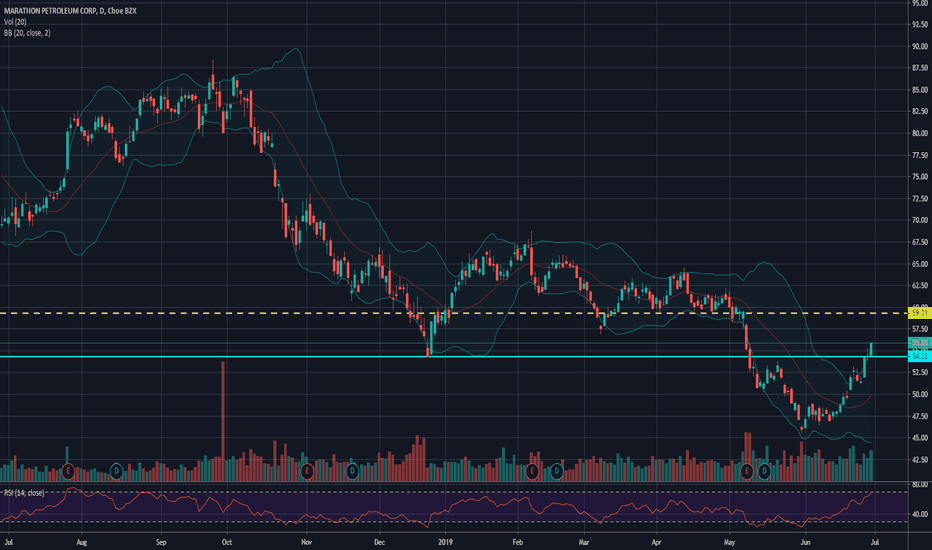932x550 pixels.
Task: Click the yellow 59.31 price label
Action: click(x=920, y=313)
